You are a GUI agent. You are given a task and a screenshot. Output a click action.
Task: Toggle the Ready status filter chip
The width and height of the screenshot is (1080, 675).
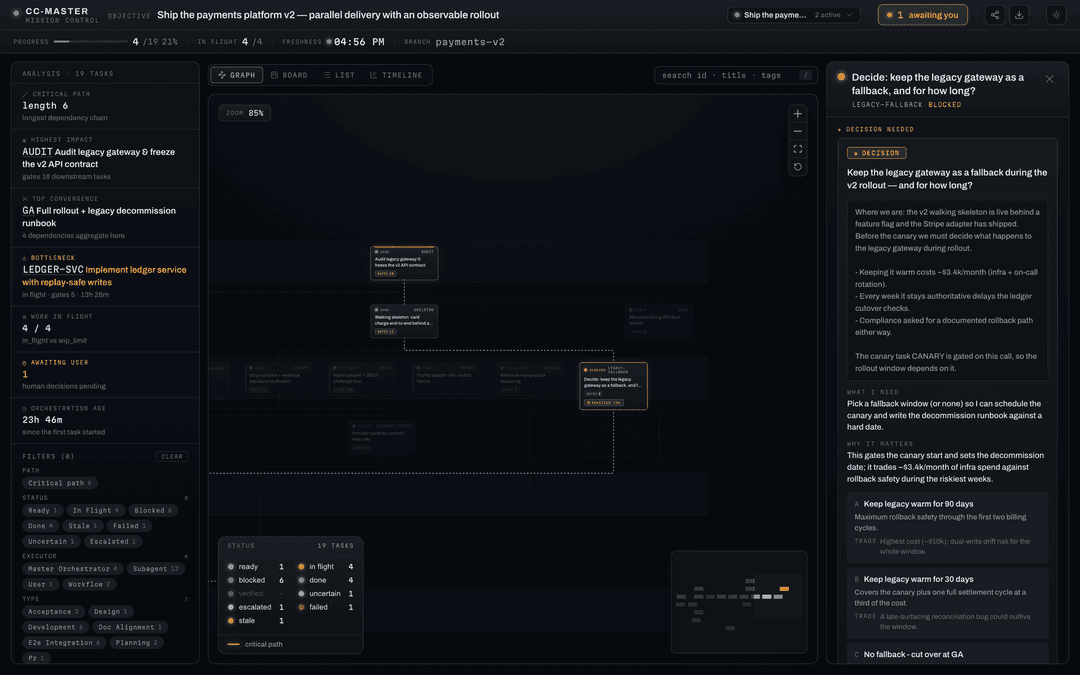click(43, 510)
